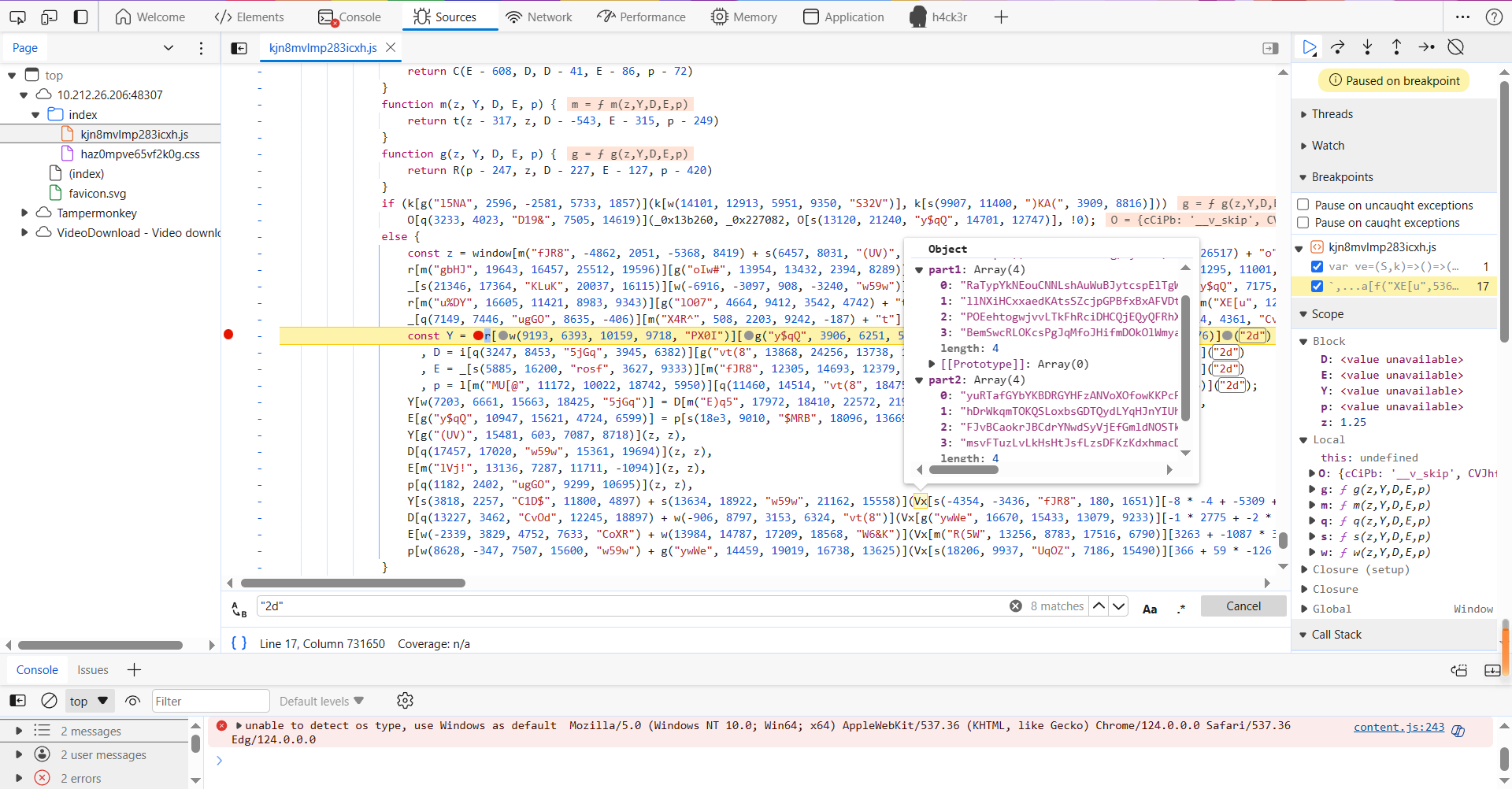Close the kjn8mvlmp283icxh.js file tab
Image resolution: width=1512 pixels, height=789 pixels.
pos(391,47)
